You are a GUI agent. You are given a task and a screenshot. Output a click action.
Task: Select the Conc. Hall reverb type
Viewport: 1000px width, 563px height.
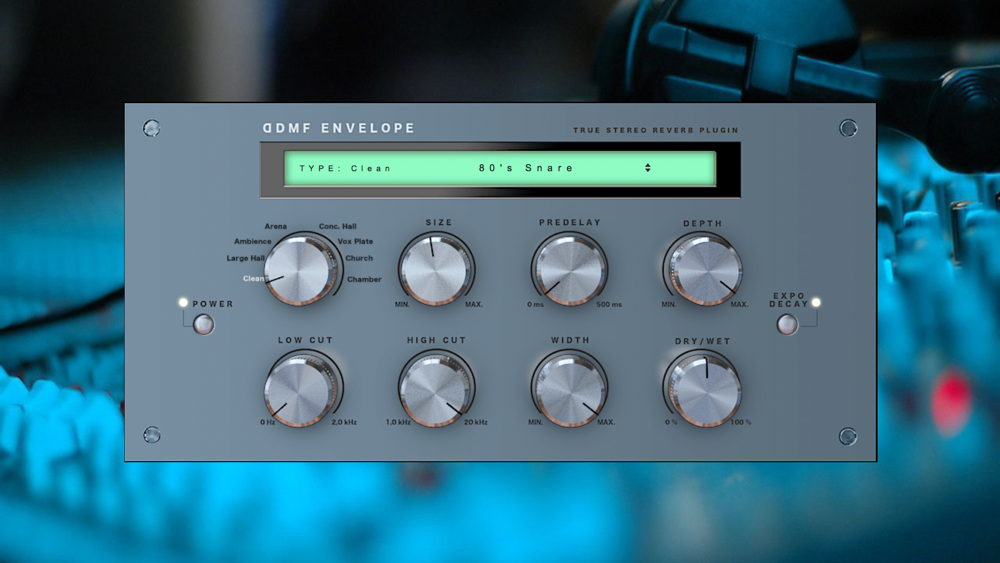click(x=337, y=226)
